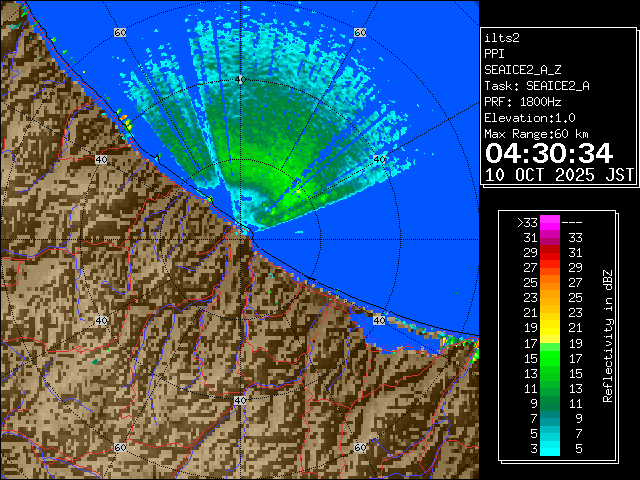Select the teal 7–9 dBZ legend band
This screenshot has height=480, width=640.
coord(550,418)
